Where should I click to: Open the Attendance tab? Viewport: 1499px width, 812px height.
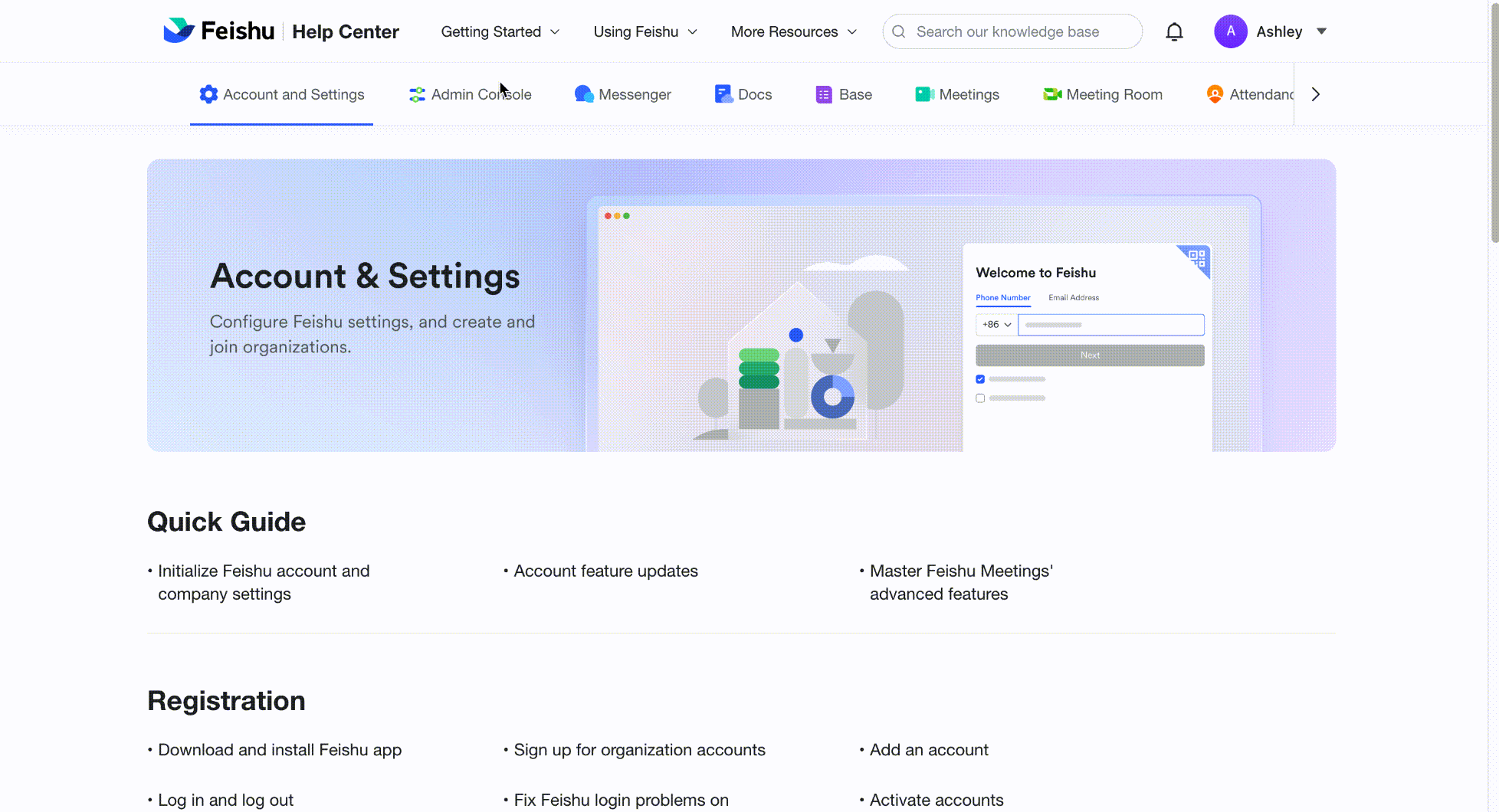pos(1251,94)
